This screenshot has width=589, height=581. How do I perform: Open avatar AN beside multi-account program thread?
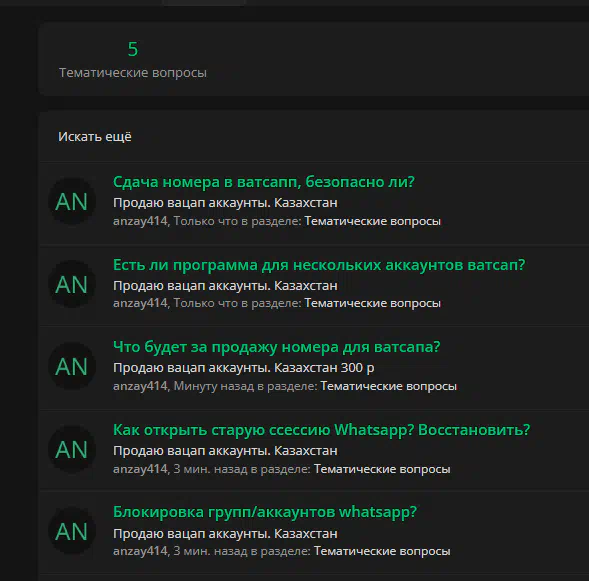pyautogui.click(x=72, y=284)
